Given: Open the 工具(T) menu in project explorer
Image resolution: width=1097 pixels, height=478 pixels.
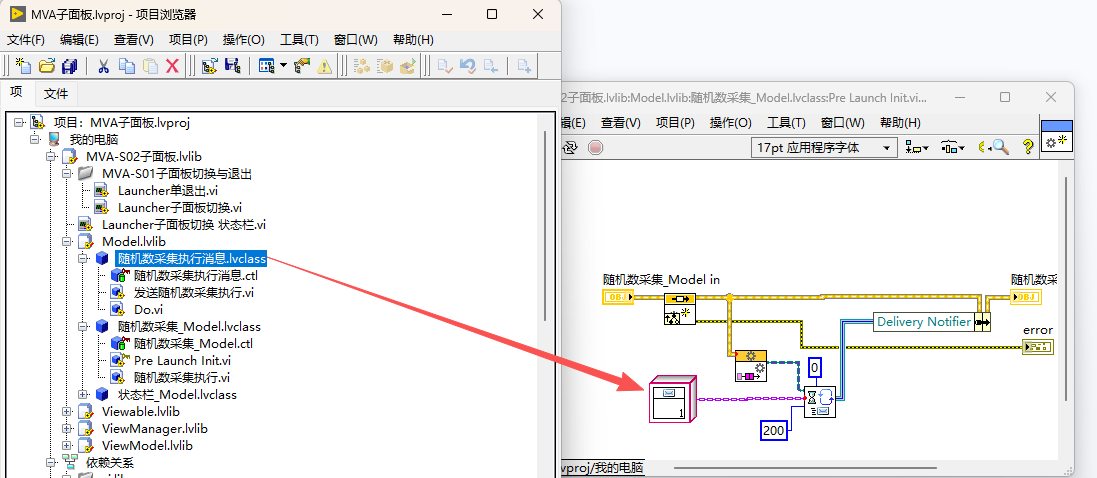Looking at the screenshot, I should [x=299, y=40].
